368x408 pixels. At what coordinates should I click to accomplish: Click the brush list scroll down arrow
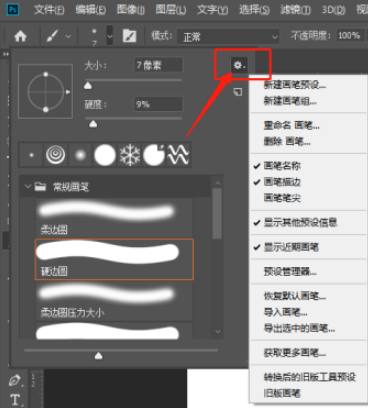tap(218, 331)
